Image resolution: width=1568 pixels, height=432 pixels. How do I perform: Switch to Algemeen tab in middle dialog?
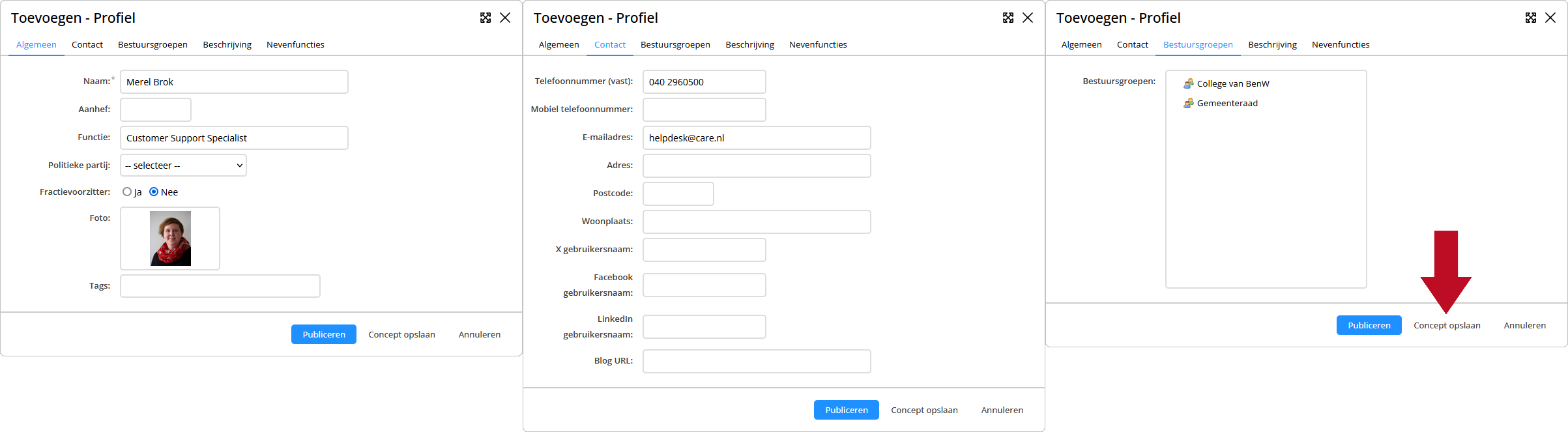click(559, 44)
